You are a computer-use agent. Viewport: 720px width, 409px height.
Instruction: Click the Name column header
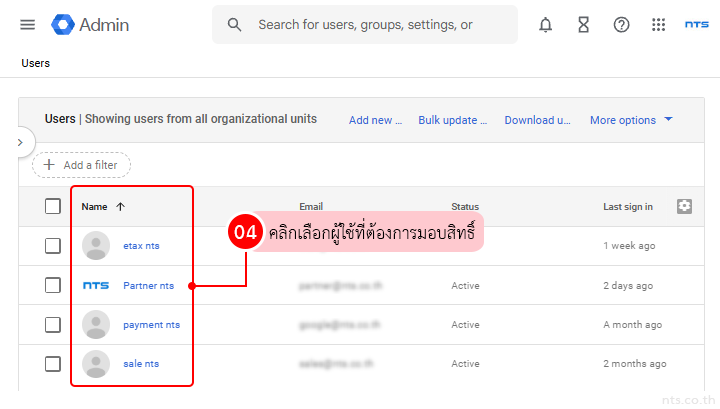coord(94,207)
